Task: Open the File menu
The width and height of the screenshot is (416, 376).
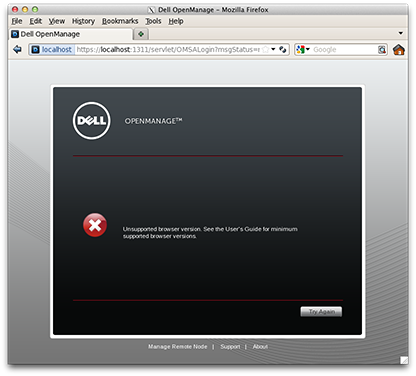Action: (17, 21)
